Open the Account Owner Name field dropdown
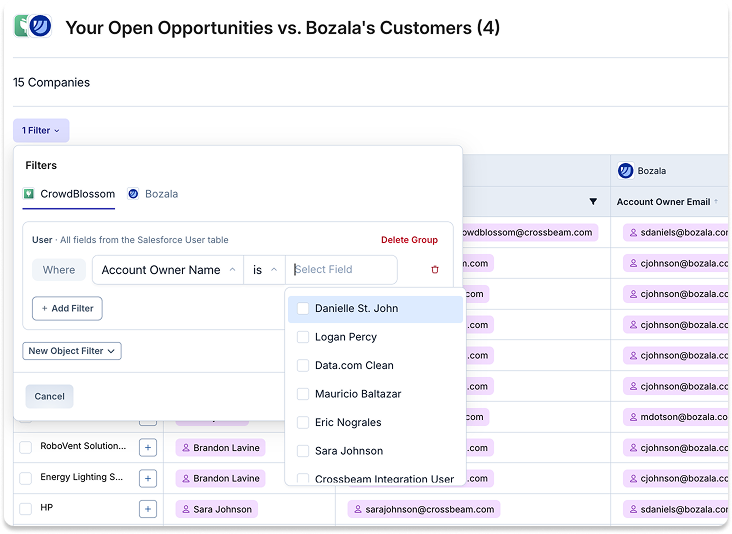 pos(168,270)
